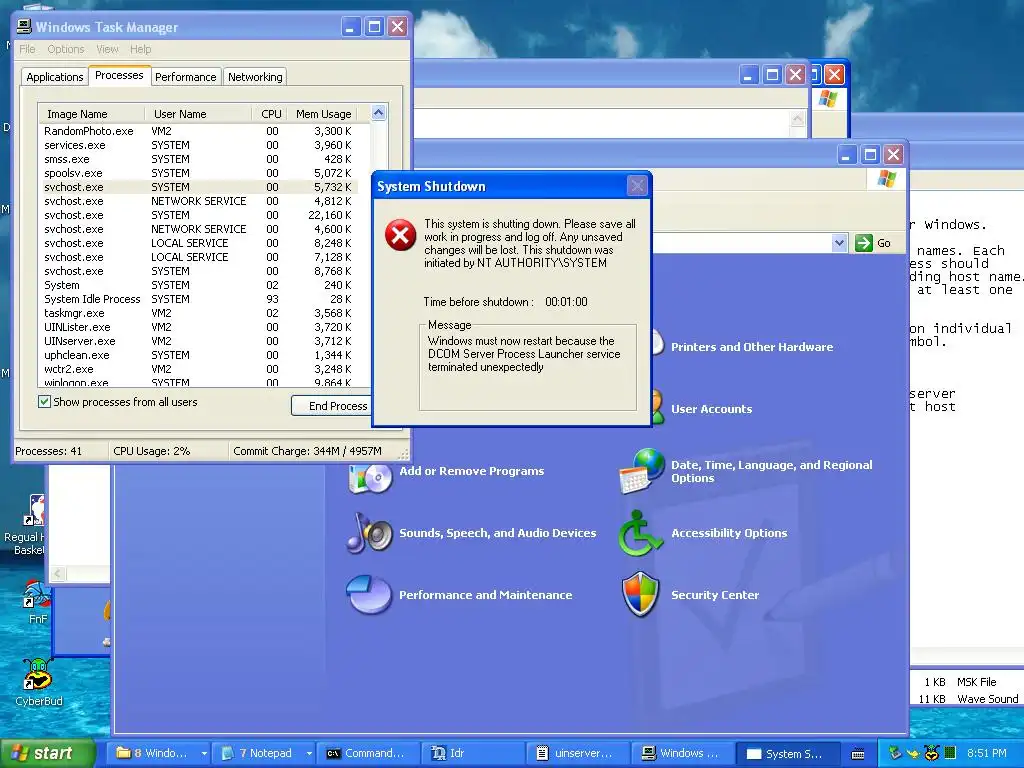
Task: Select the Processes tab
Action: [119, 75]
